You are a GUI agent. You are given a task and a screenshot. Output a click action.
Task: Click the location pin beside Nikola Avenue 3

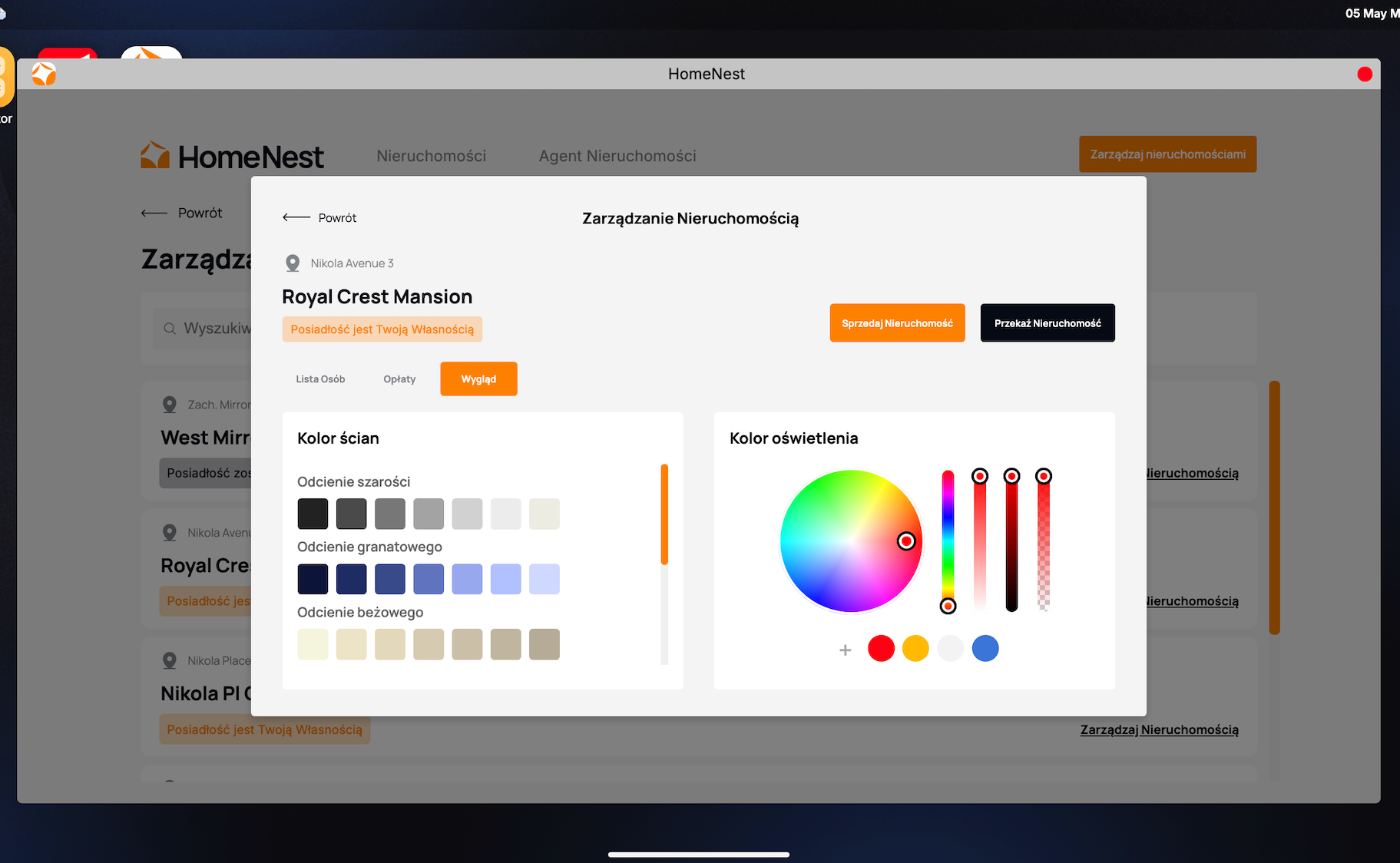coord(293,263)
